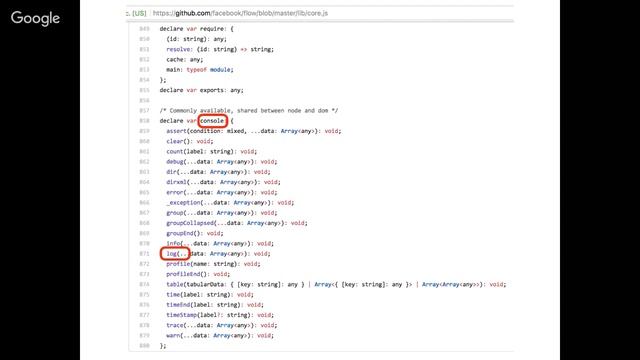Click line number 871 beside the log declaration
This screenshot has height=360, width=640.
tap(144, 253)
